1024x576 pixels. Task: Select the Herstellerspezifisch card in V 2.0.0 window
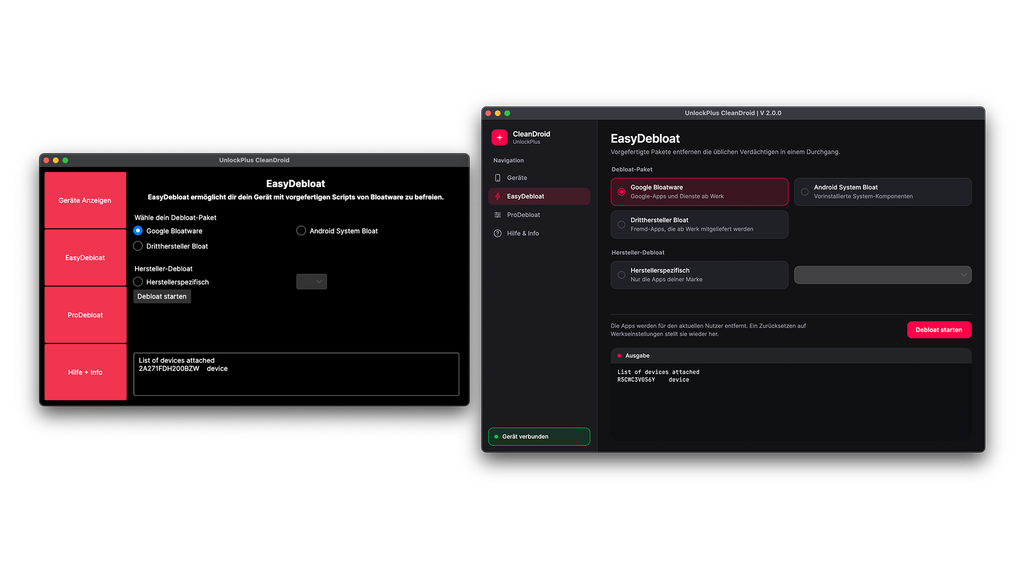(699, 275)
